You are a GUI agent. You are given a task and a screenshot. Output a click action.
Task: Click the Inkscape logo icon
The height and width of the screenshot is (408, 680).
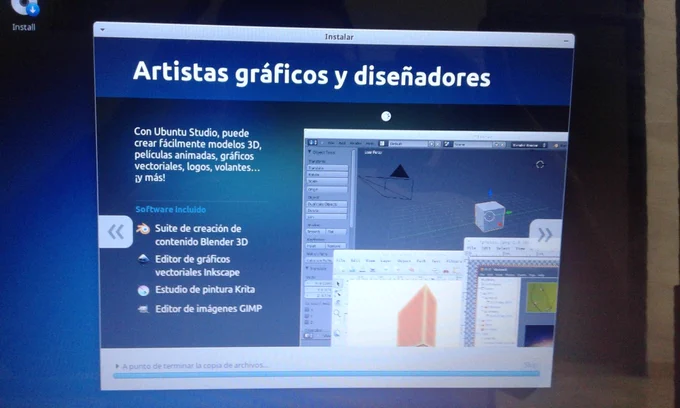tap(143, 259)
